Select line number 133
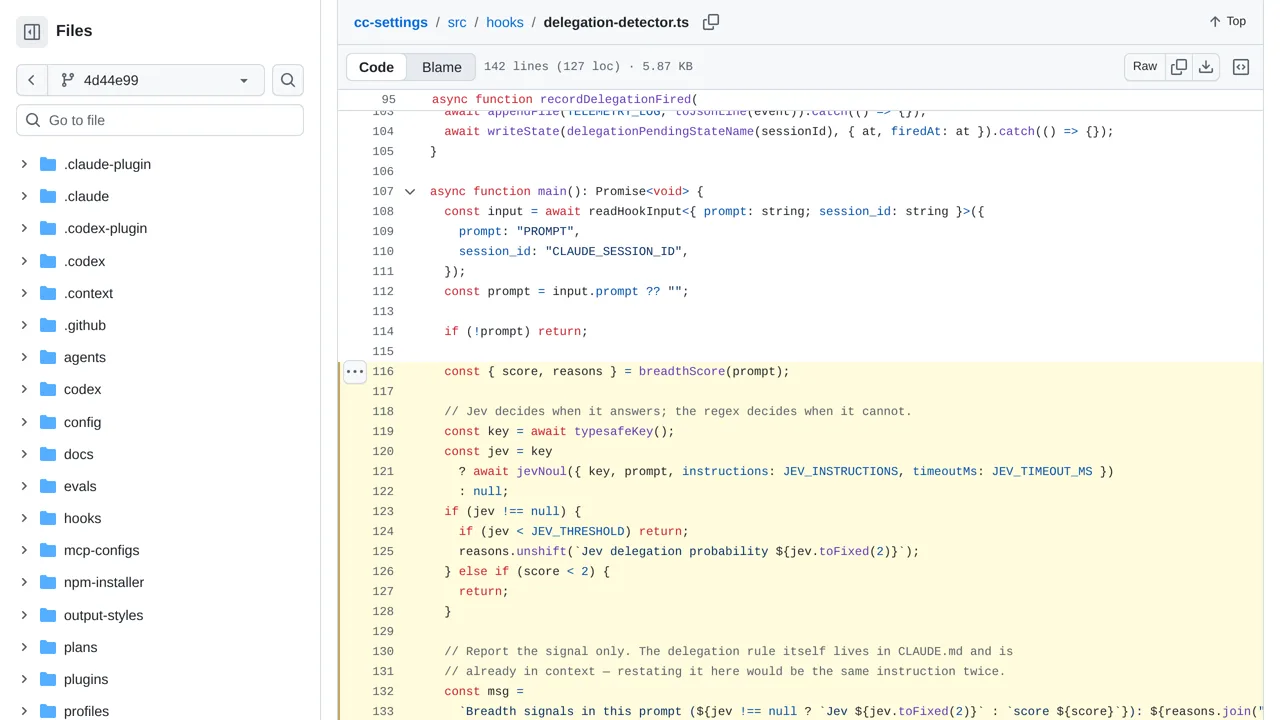Image resolution: width=1280 pixels, height=720 pixels. [x=383, y=711]
